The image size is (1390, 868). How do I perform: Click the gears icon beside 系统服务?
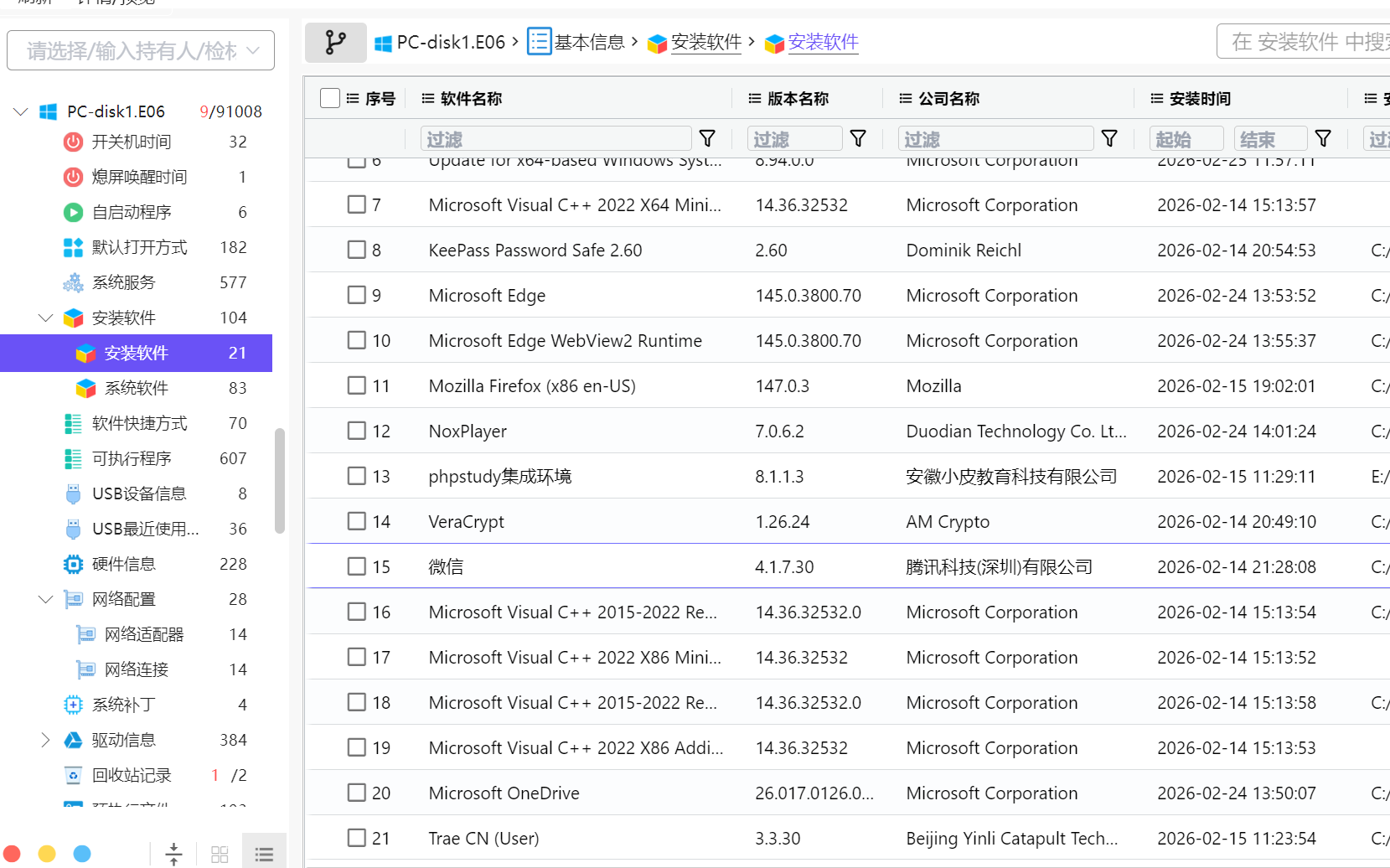[x=74, y=282]
